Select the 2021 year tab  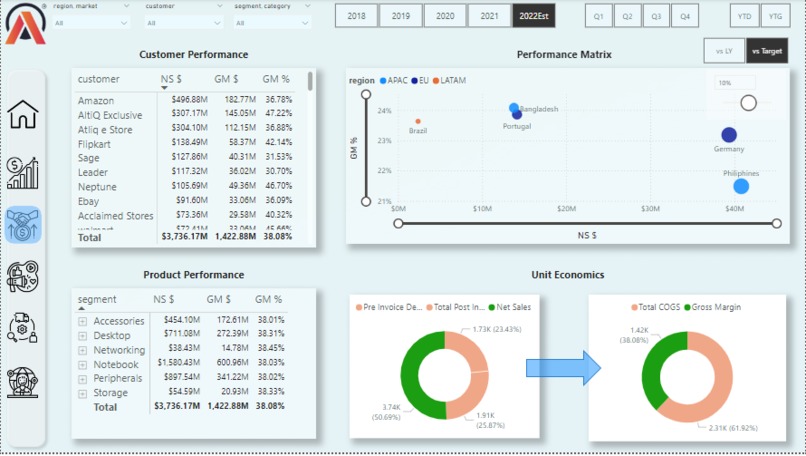pos(489,16)
